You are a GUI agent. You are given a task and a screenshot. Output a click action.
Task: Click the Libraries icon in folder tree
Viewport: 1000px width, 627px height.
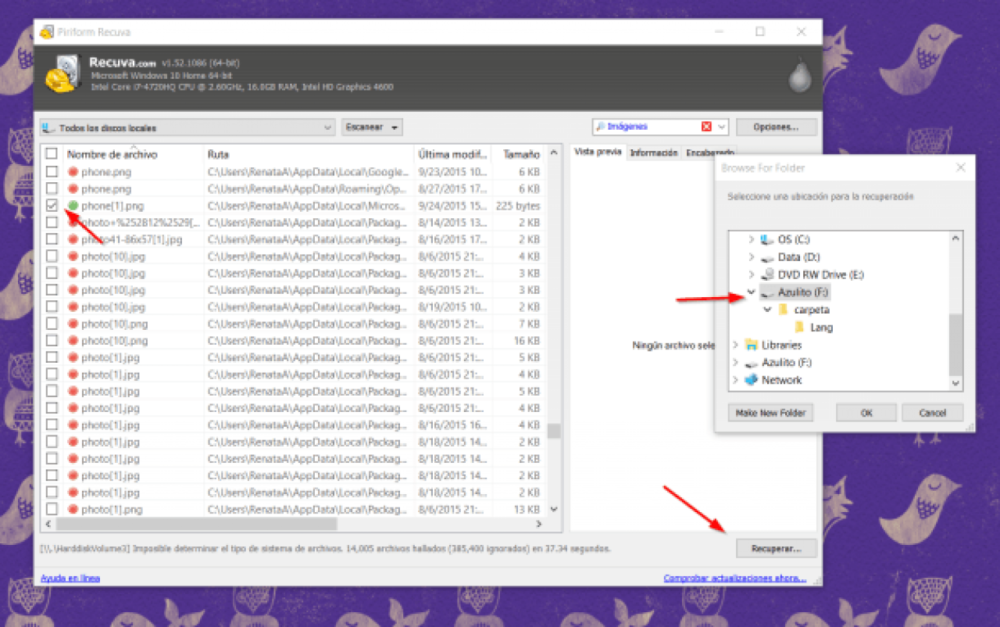pos(751,345)
